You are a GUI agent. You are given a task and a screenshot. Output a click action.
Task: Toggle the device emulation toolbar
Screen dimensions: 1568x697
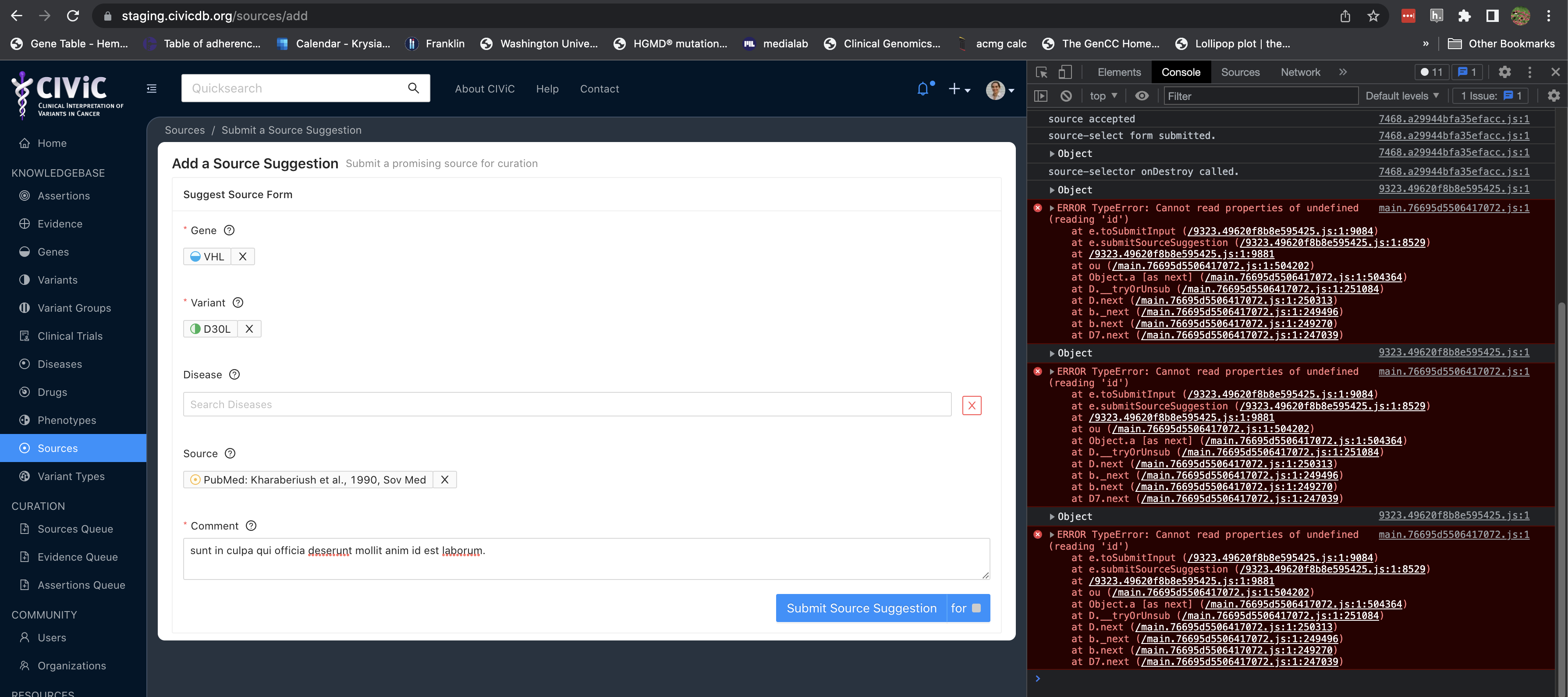[x=1064, y=72]
